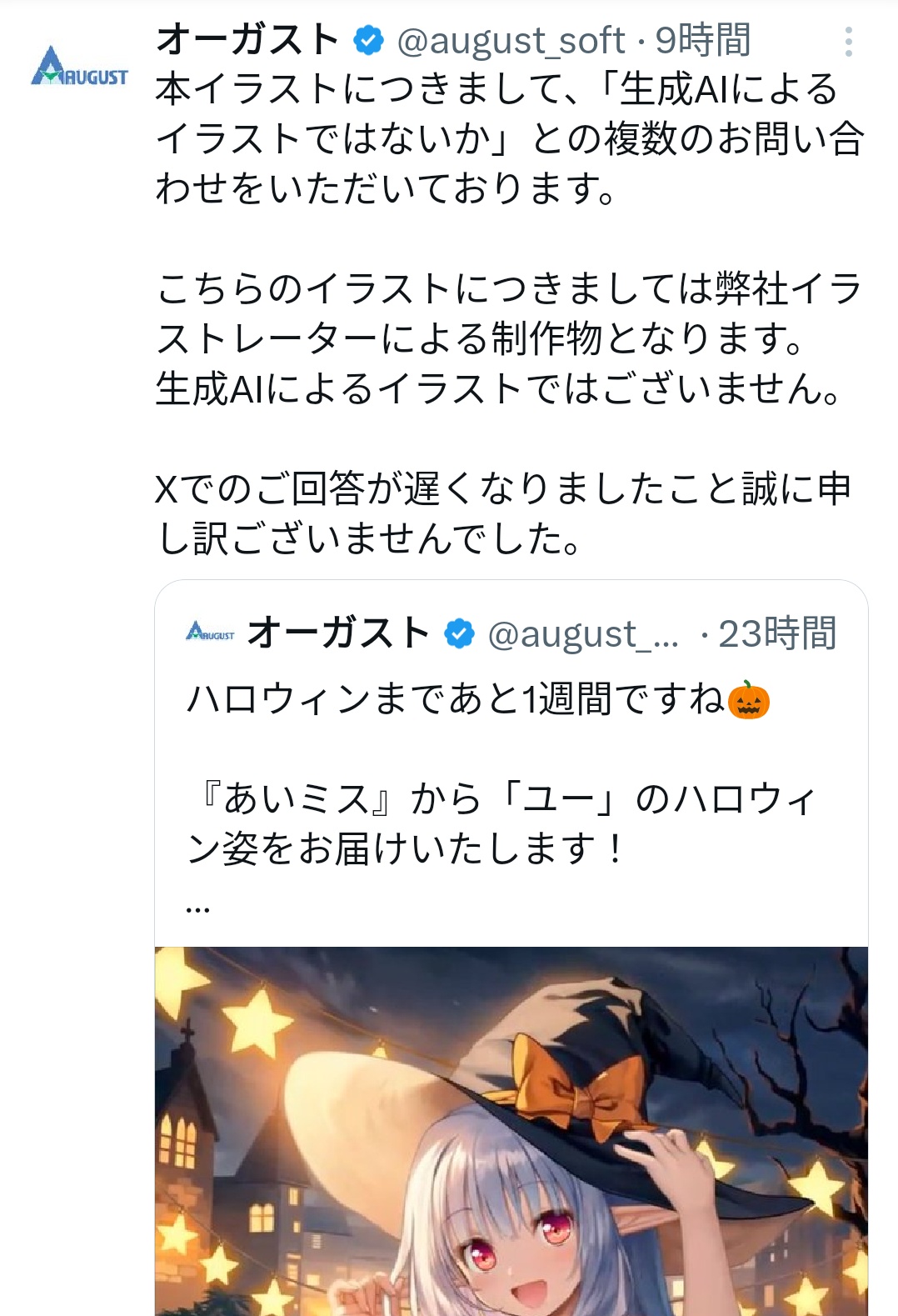Open the @august_soft handle link

[511, 40]
